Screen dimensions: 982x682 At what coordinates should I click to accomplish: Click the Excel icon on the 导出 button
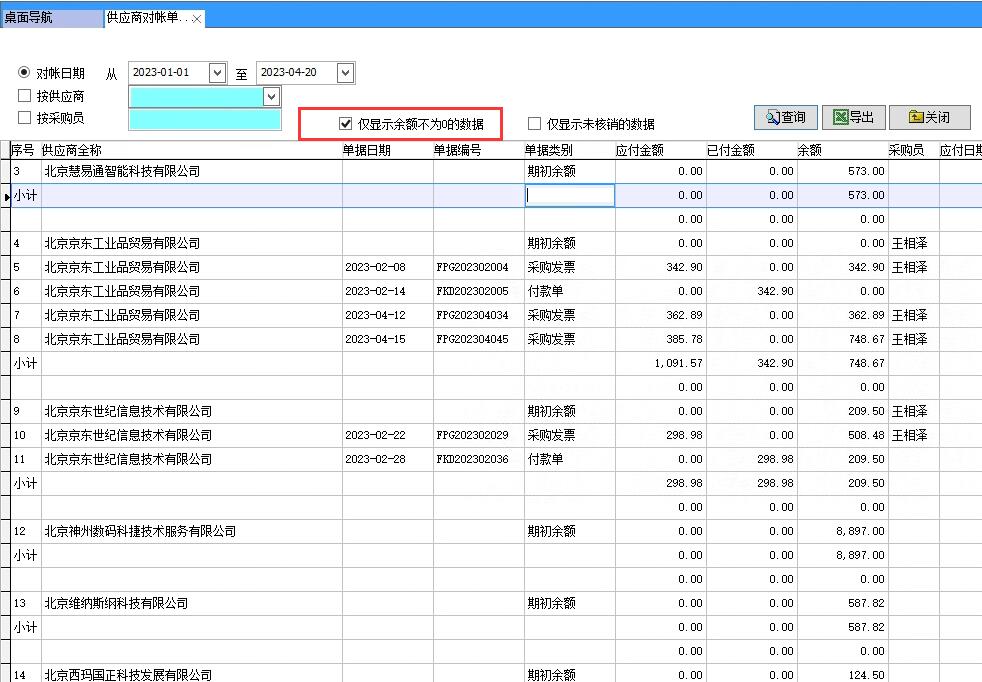tap(840, 117)
